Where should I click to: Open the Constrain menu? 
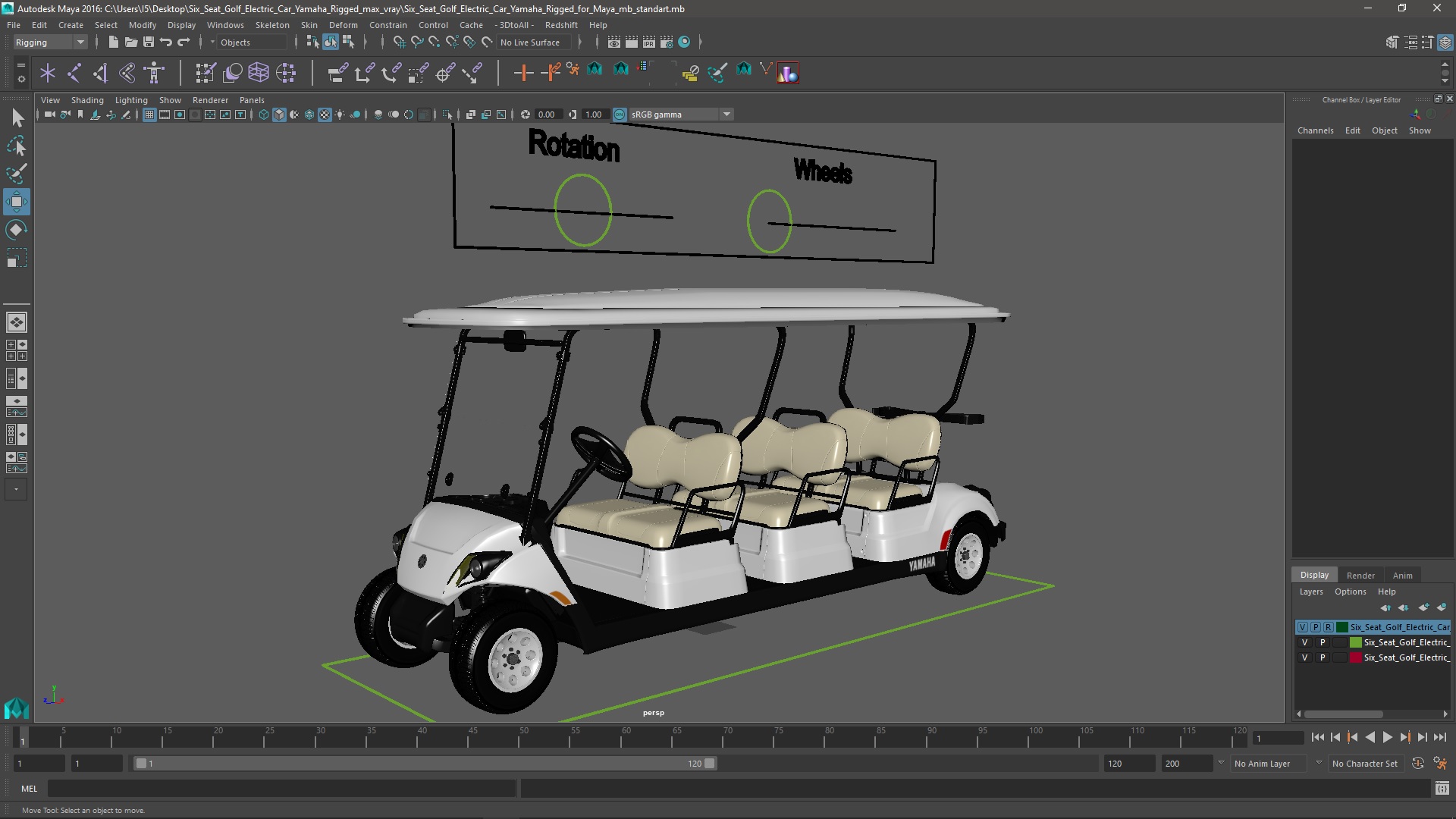388,25
